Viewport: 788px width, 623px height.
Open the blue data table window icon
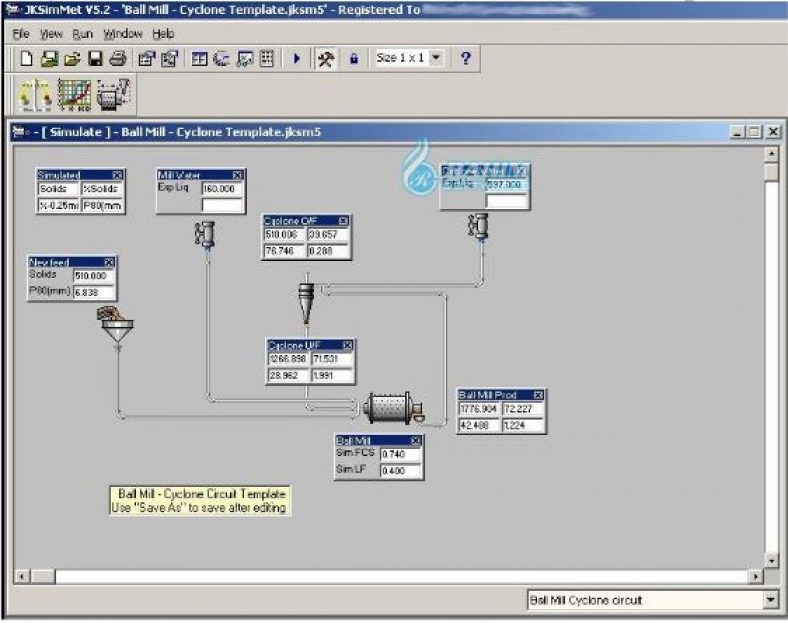point(199,59)
